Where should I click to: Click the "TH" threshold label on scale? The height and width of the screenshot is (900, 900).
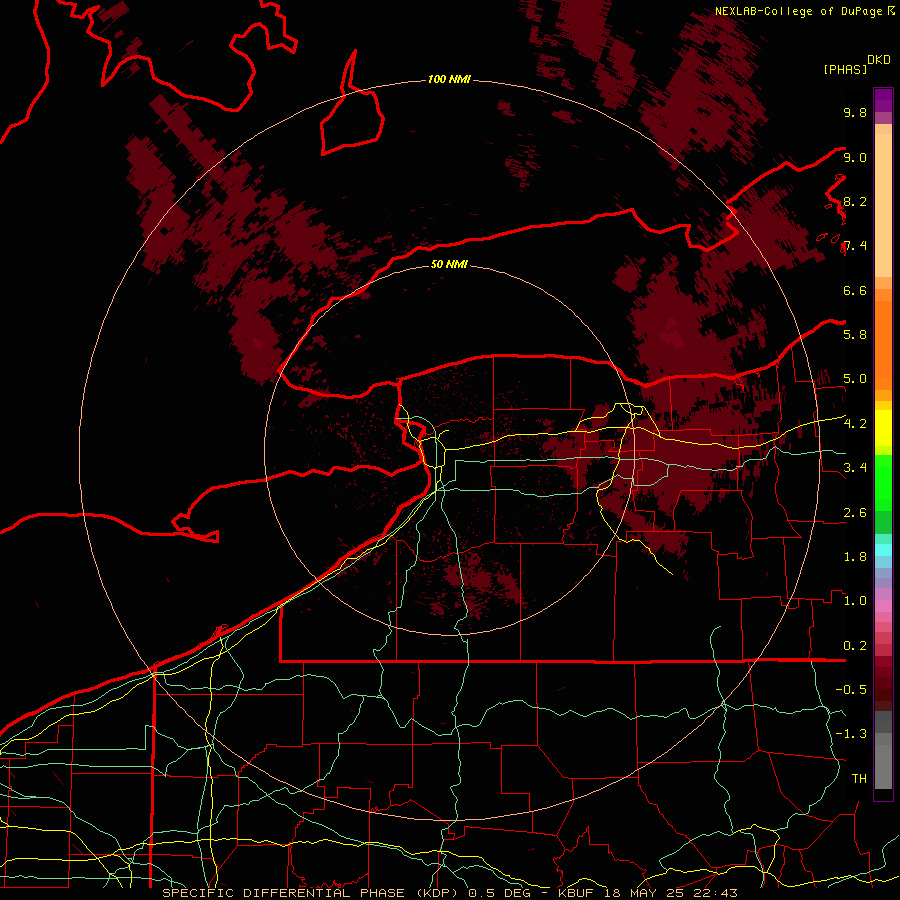(859, 778)
